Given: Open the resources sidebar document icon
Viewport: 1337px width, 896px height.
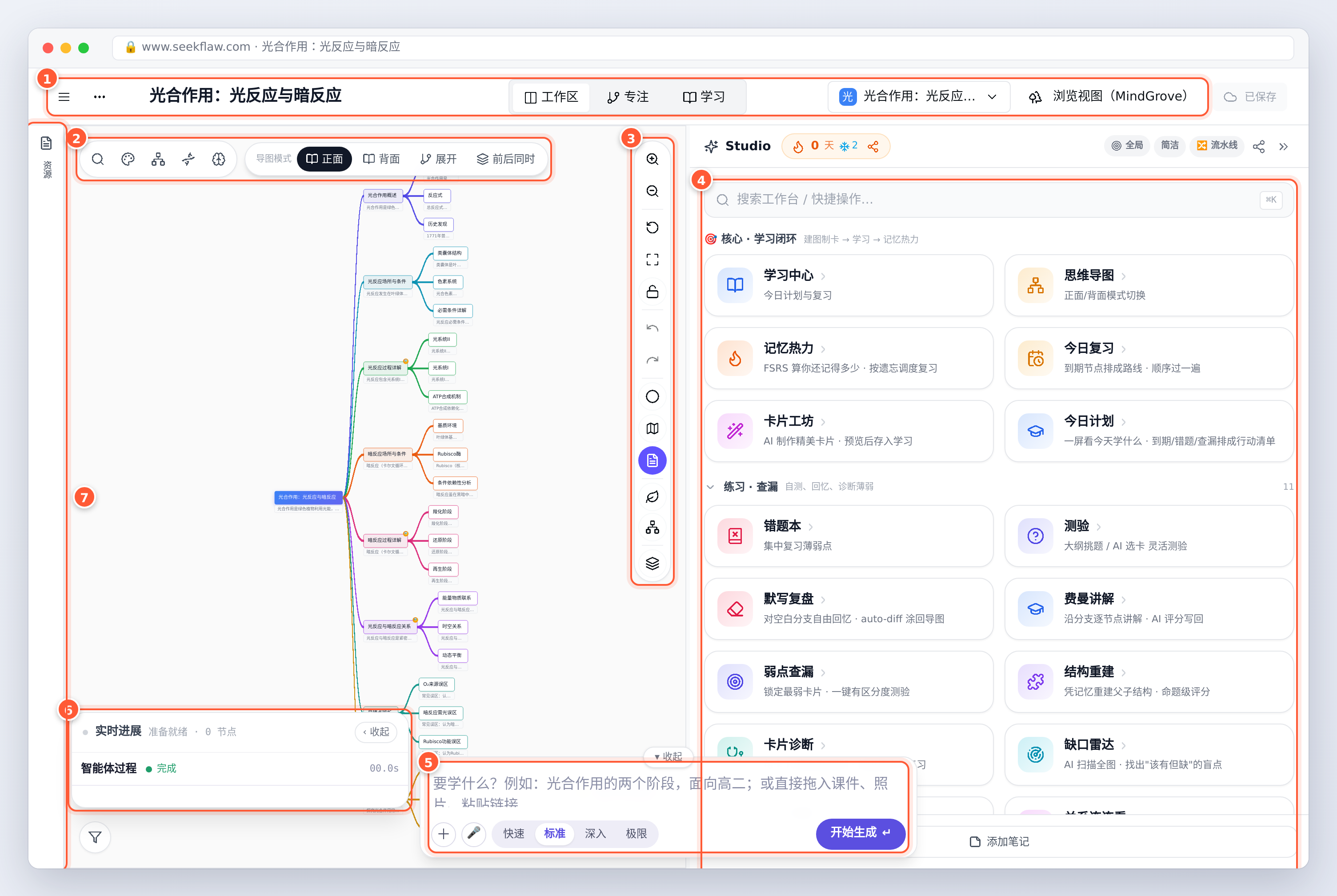Looking at the screenshot, I should (x=46, y=143).
